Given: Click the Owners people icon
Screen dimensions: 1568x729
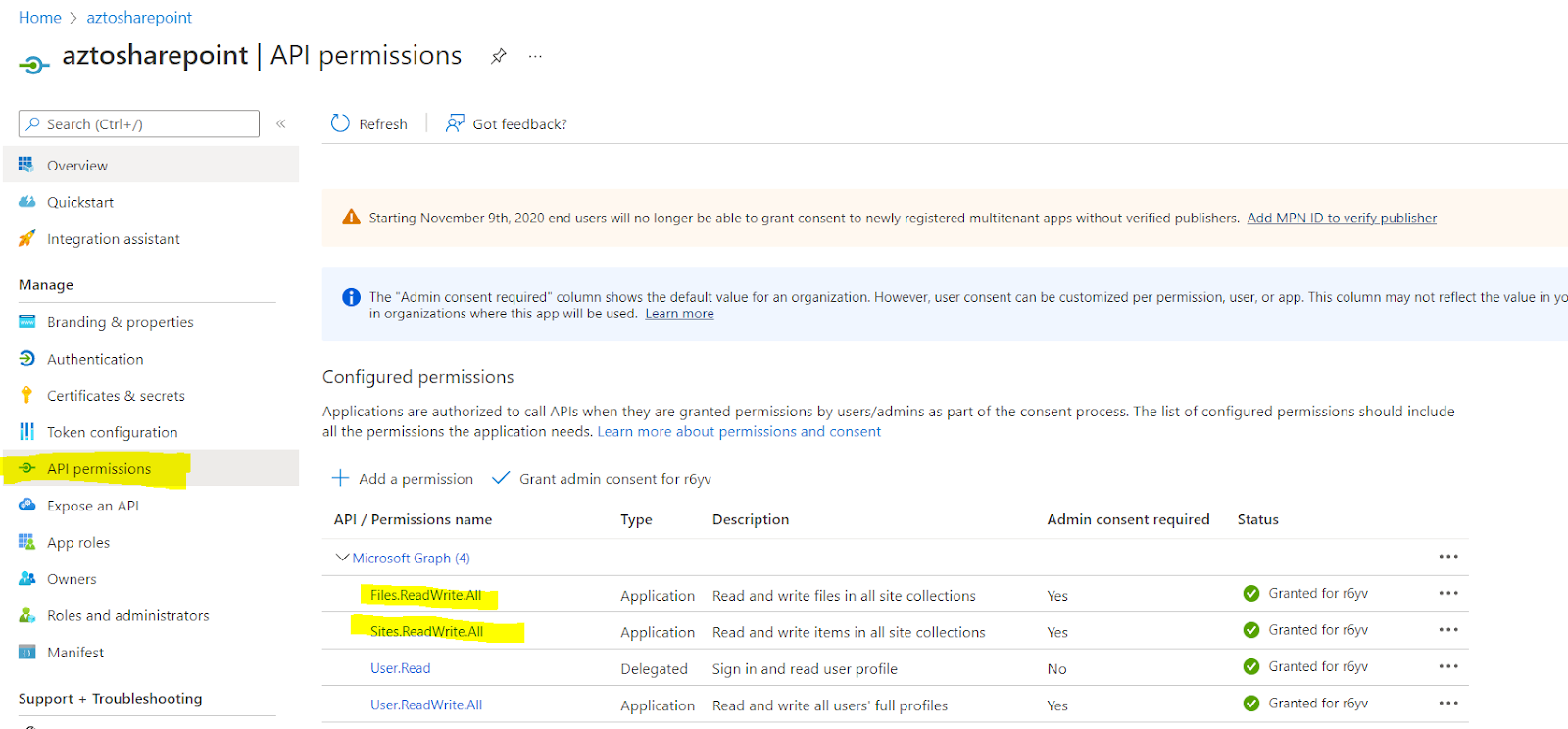Looking at the screenshot, I should click(x=26, y=578).
